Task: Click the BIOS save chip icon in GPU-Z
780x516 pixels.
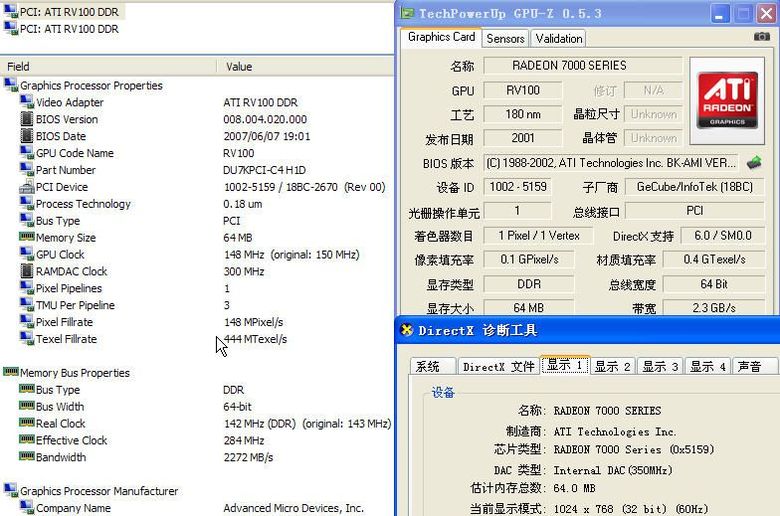Action: click(x=754, y=162)
